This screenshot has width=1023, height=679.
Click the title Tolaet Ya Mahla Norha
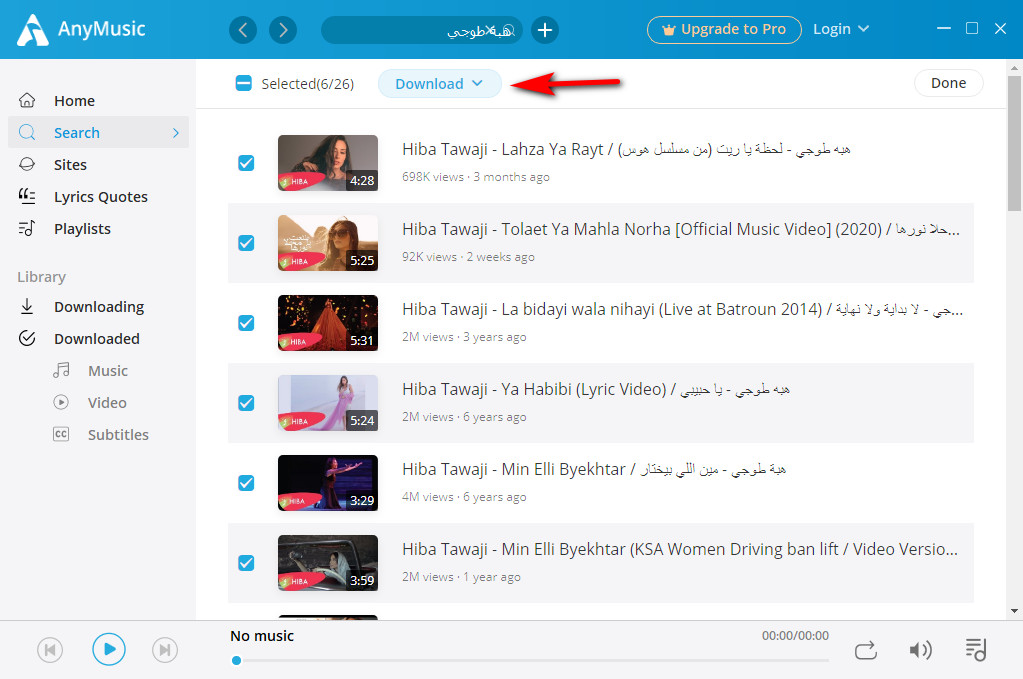pos(680,230)
